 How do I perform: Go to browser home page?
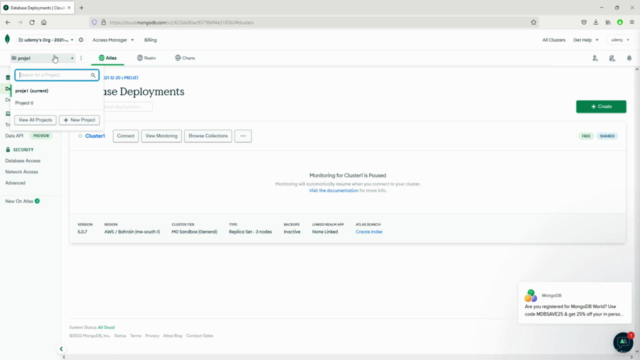[44, 22]
